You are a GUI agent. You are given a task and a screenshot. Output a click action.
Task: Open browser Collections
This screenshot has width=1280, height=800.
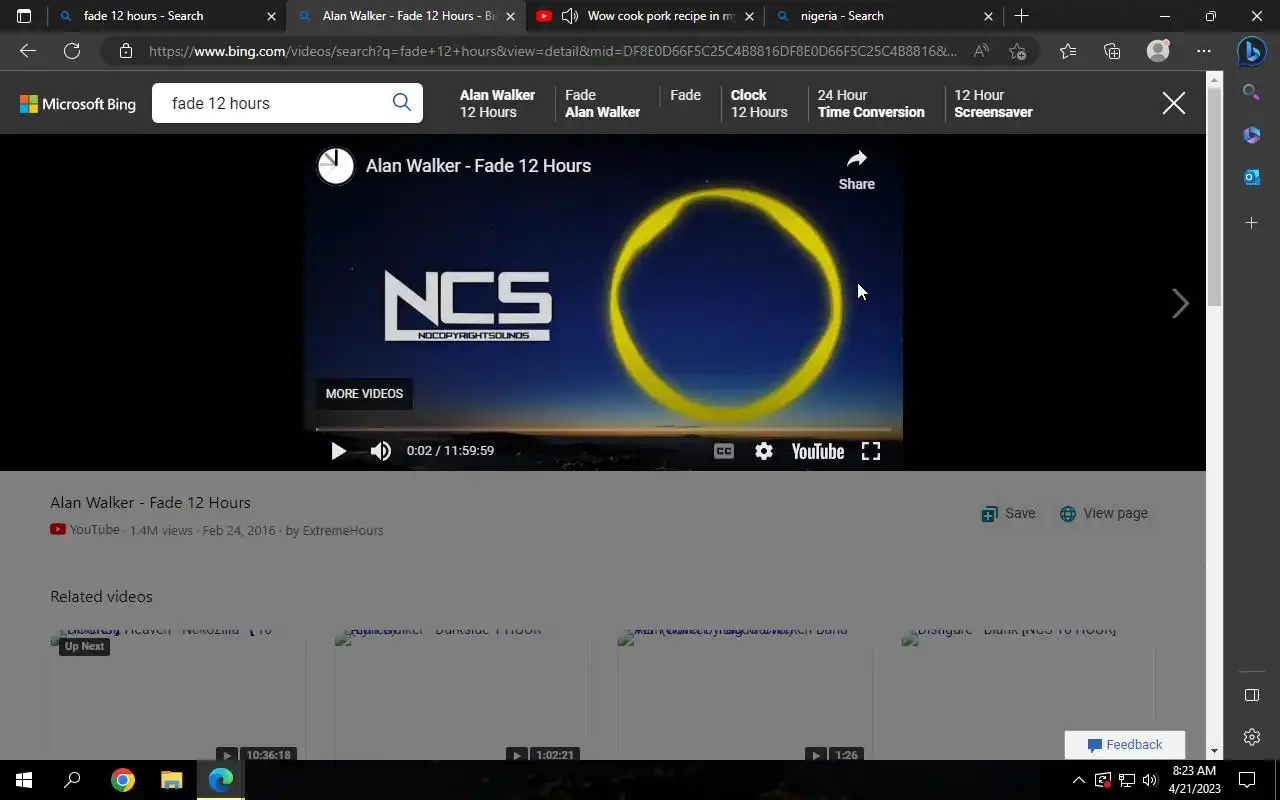coord(1112,51)
